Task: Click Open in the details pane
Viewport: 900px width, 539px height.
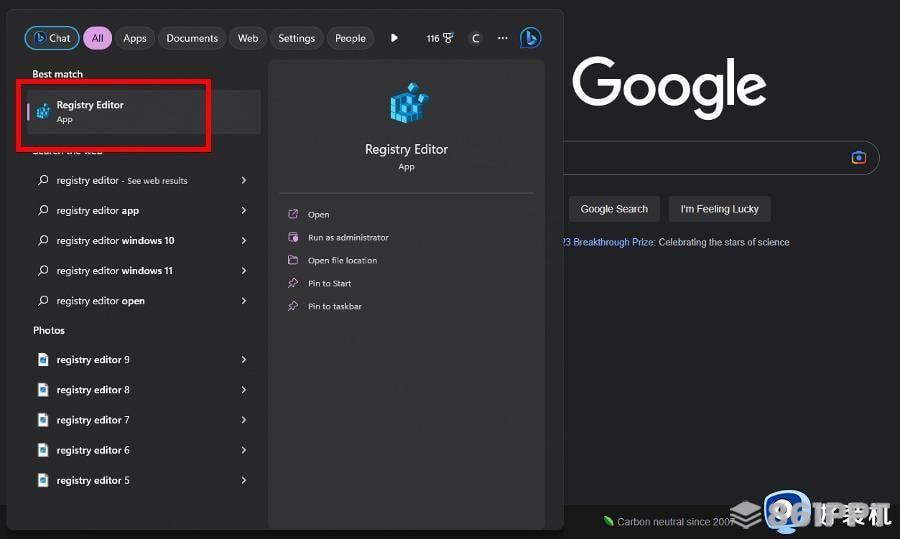Action: (x=318, y=215)
